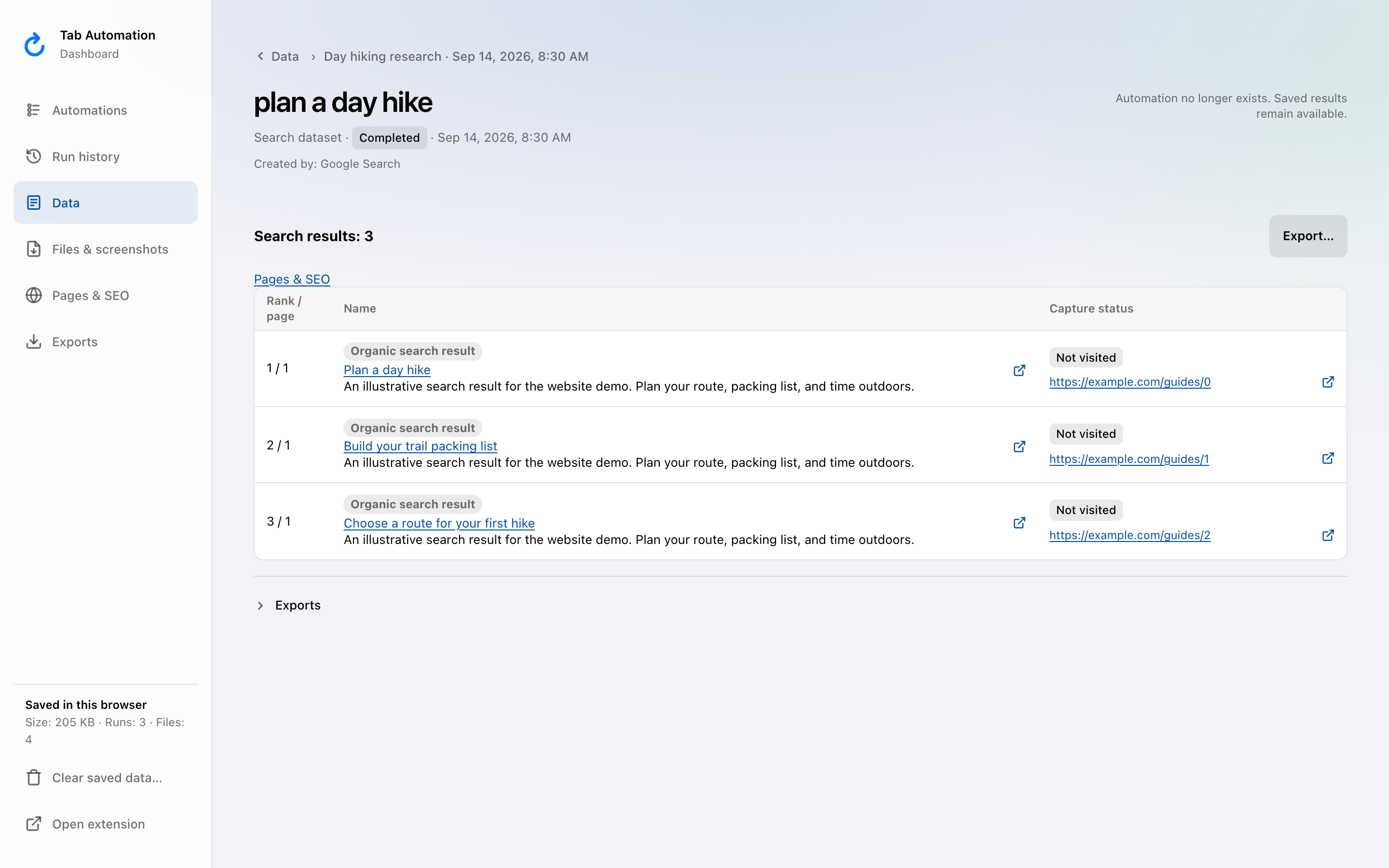Click Data in the breadcrumb
This screenshot has height=868, width=1389.
coord(285,56)
